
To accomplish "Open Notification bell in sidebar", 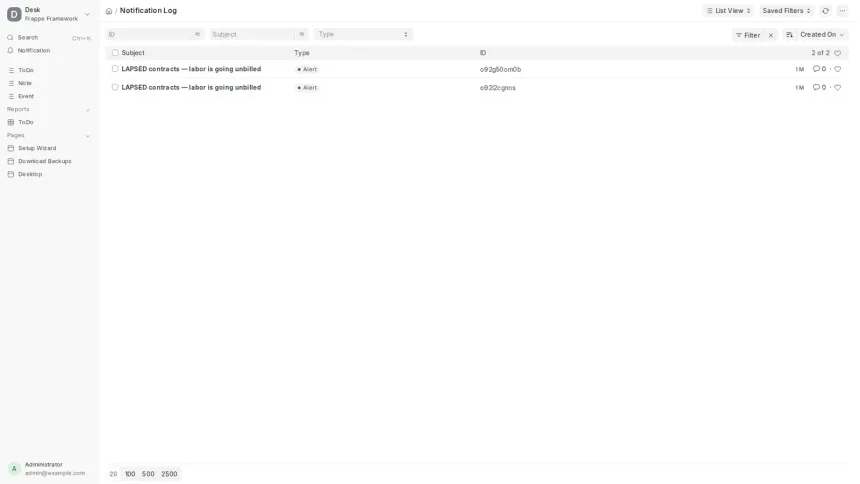I will [49, 50].
